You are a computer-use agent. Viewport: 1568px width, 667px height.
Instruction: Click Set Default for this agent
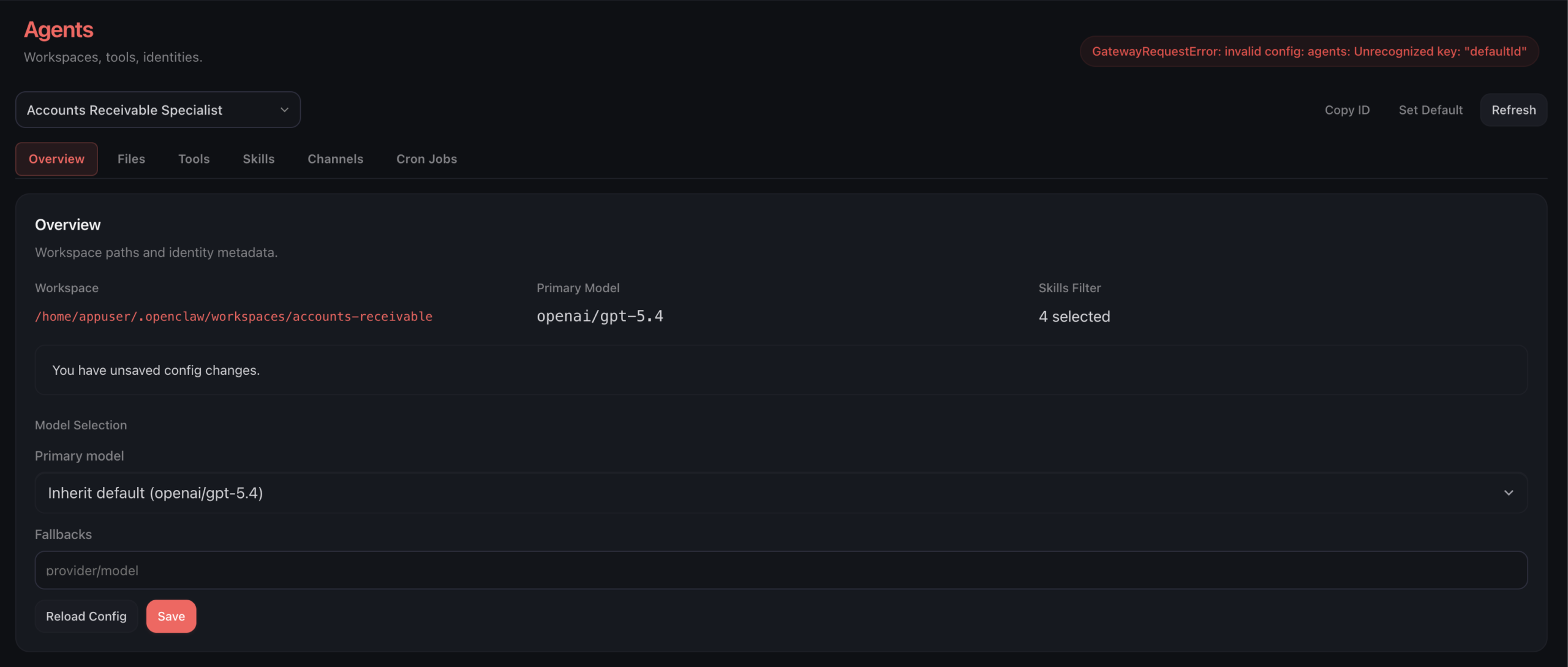(x=1430, y=110)
